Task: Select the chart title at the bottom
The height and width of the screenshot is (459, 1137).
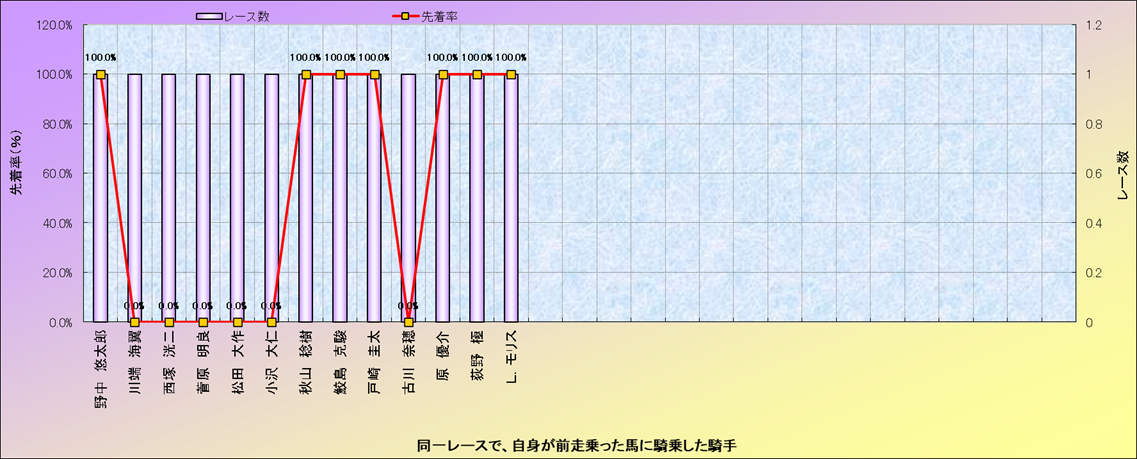Action: pos(569,444)
